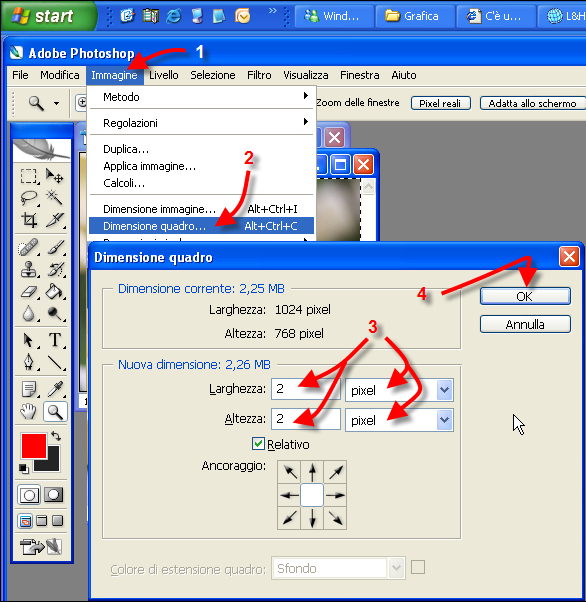The width and height of the screenshot is (586, 602).
Task: Select the Type tool
Action: click(55, 340)
